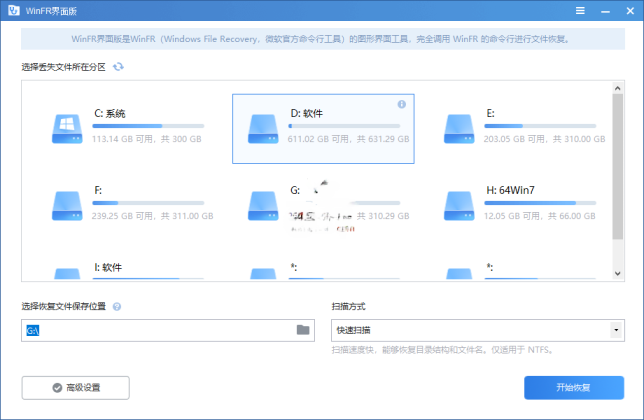Refresh the partition list
The width and height of the screenshot is (644, 420).
click(118, 67)
